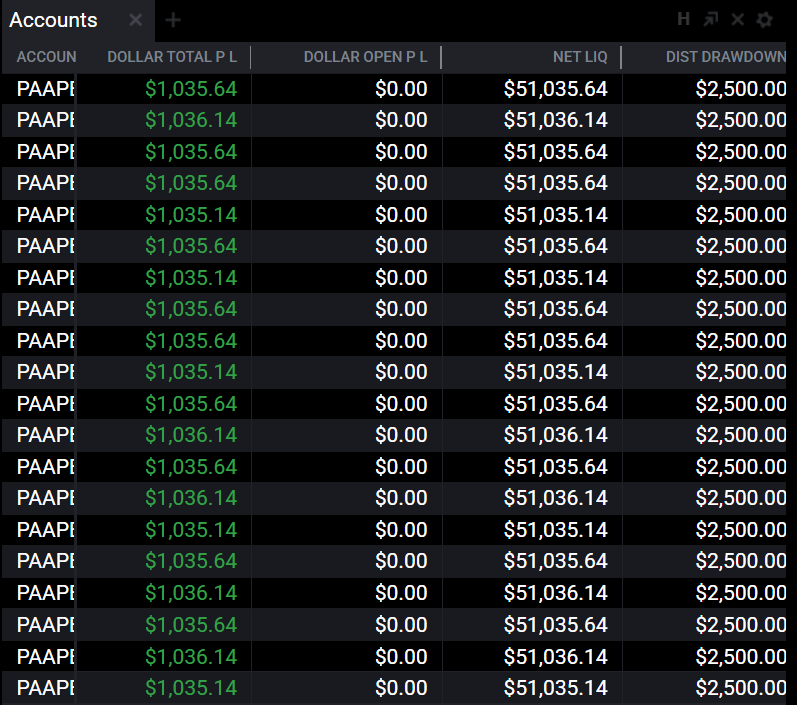Select the second row's $51,036.14 Net Liq value

(x=556, y=120)
